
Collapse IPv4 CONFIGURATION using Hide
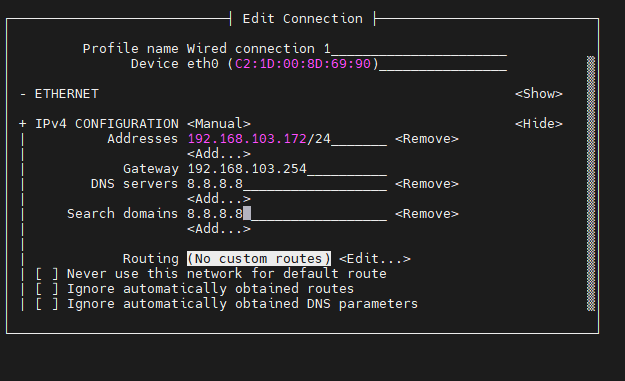click(x=539, y=124)
